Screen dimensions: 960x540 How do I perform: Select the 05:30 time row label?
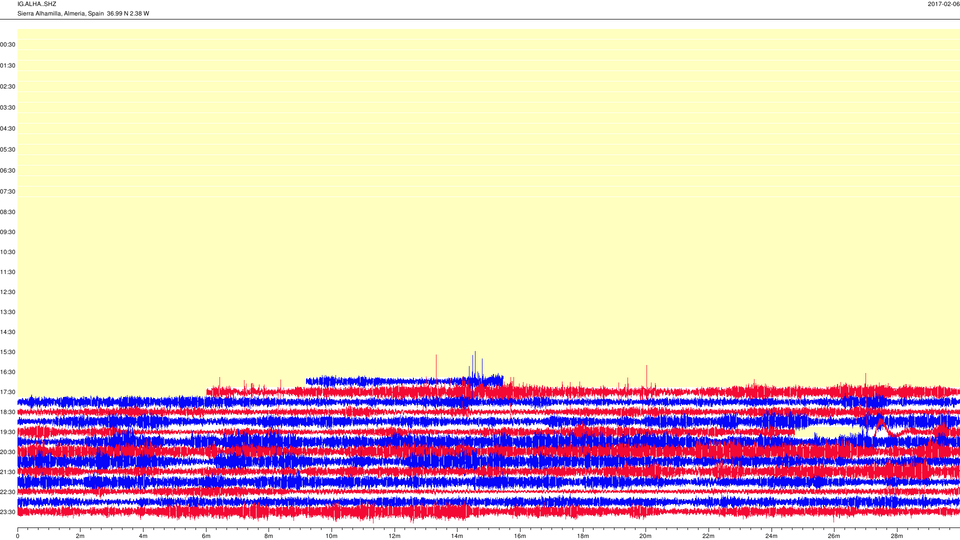[7, 149]
